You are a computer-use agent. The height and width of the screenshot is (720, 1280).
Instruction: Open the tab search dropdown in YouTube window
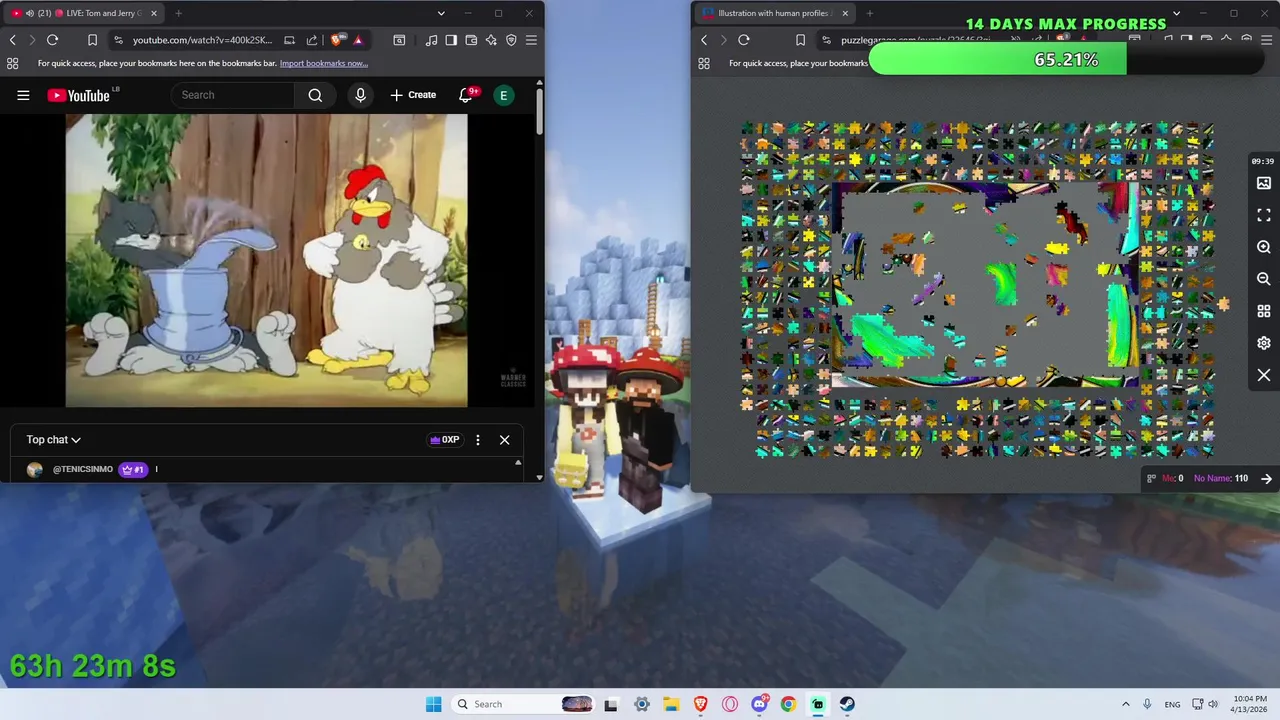tap(441, 13)
